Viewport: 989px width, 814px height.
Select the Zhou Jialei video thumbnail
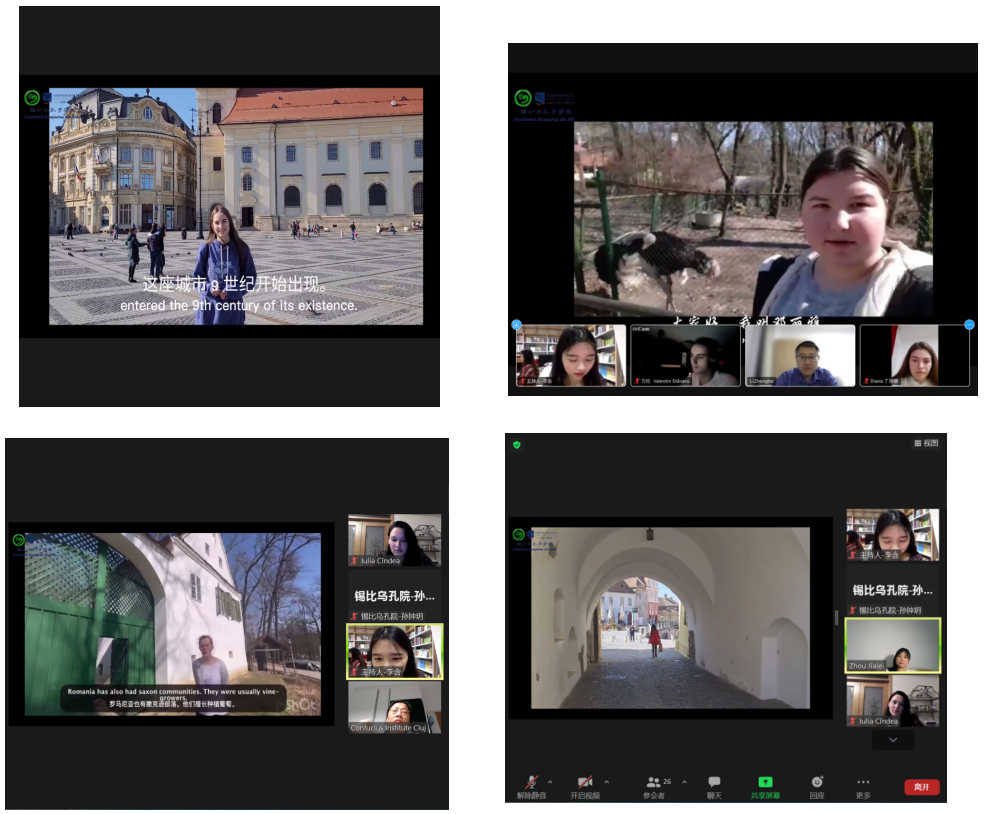(x=892, y=645)
